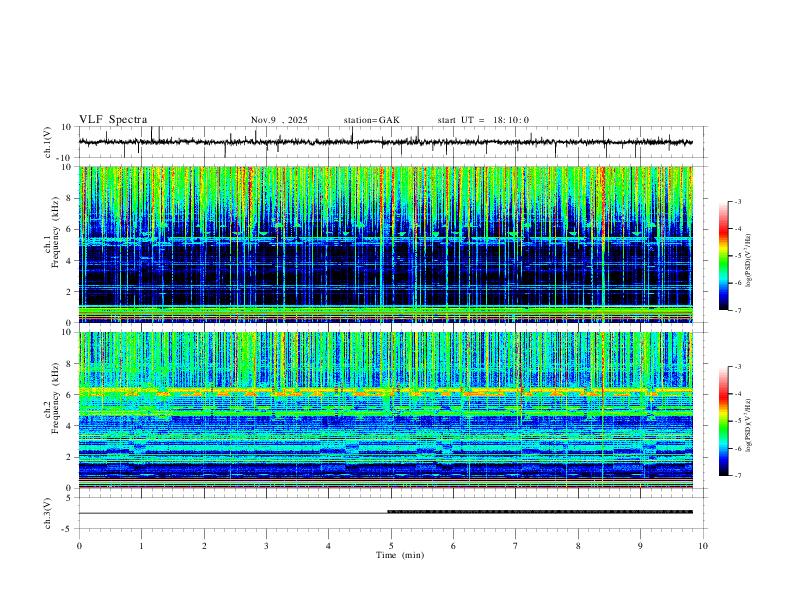The width and height of the screenshot is (792, 612).
Task: Click the ch.1 PSD color scale bar
Action: coord(724,256)
